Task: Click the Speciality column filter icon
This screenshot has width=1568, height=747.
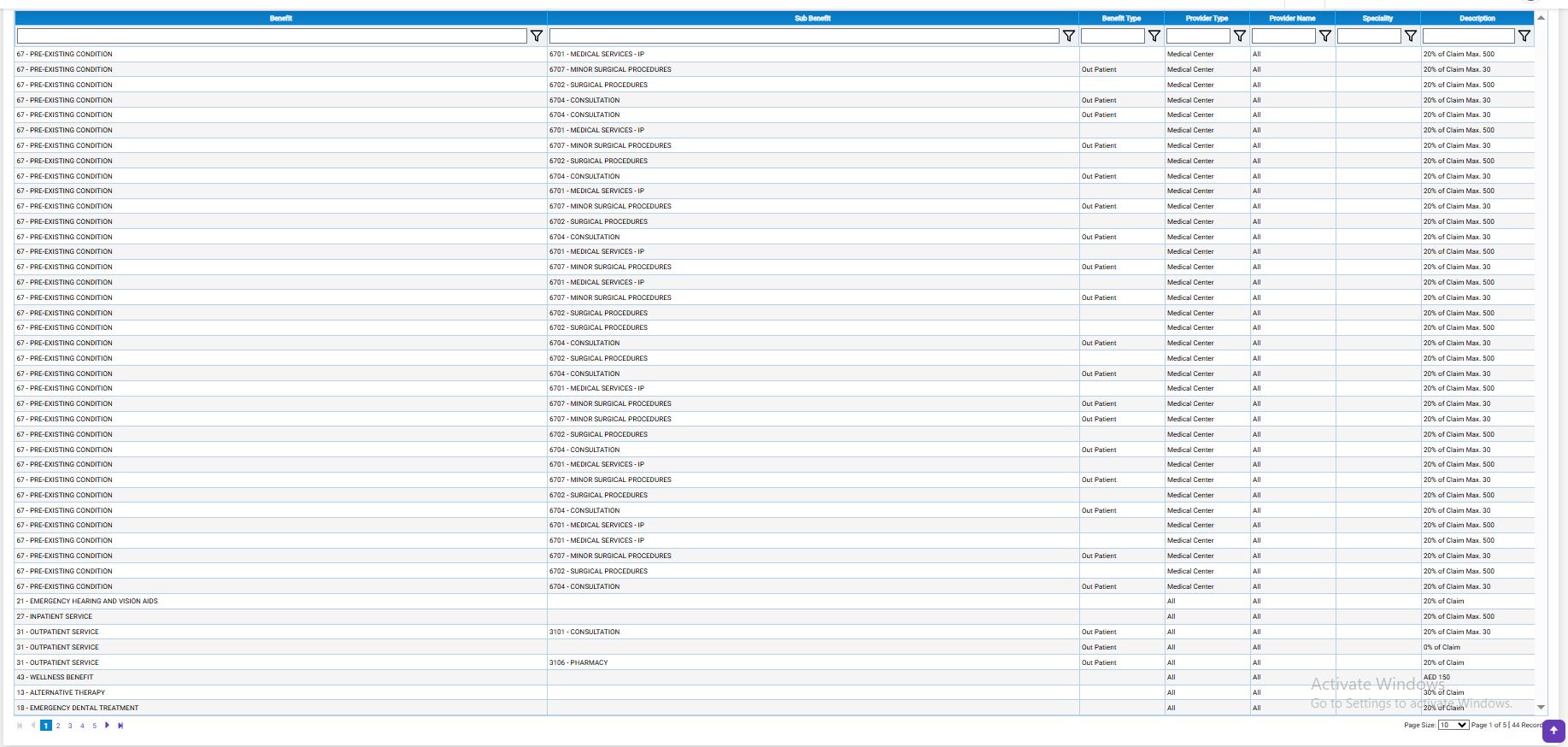Action: point(1410,36)
